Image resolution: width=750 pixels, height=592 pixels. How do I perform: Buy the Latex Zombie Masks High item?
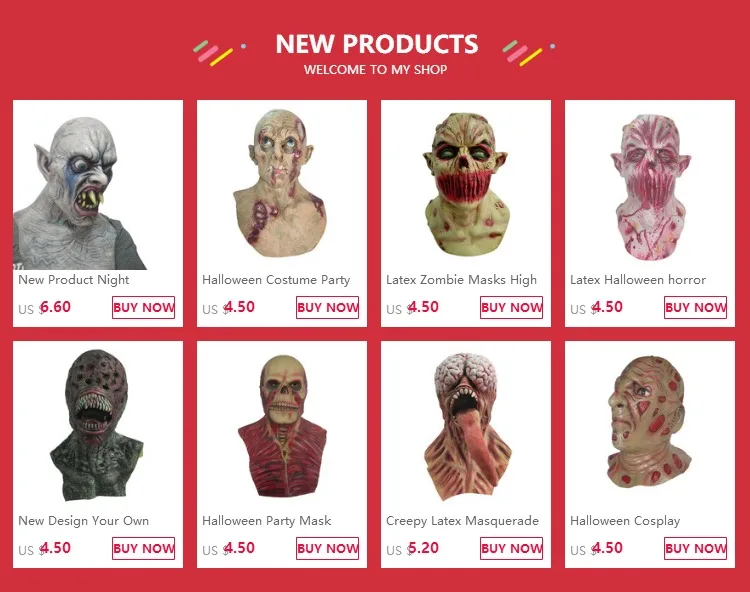(511, 307)
